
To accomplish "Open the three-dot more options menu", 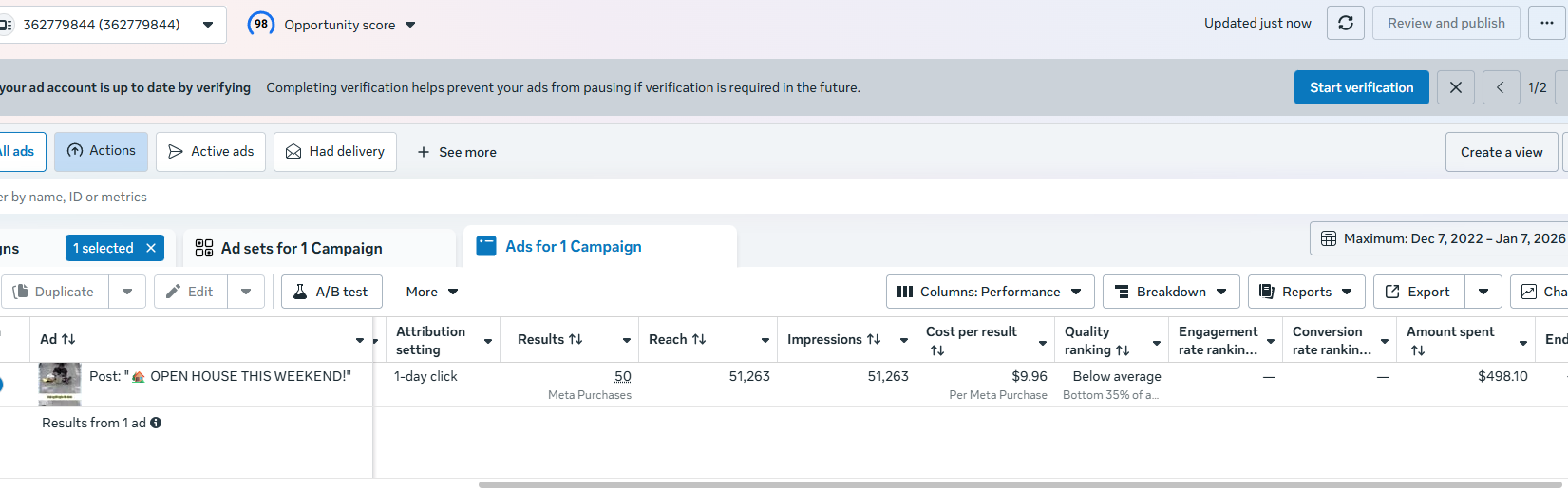I will click(1547, 23).
